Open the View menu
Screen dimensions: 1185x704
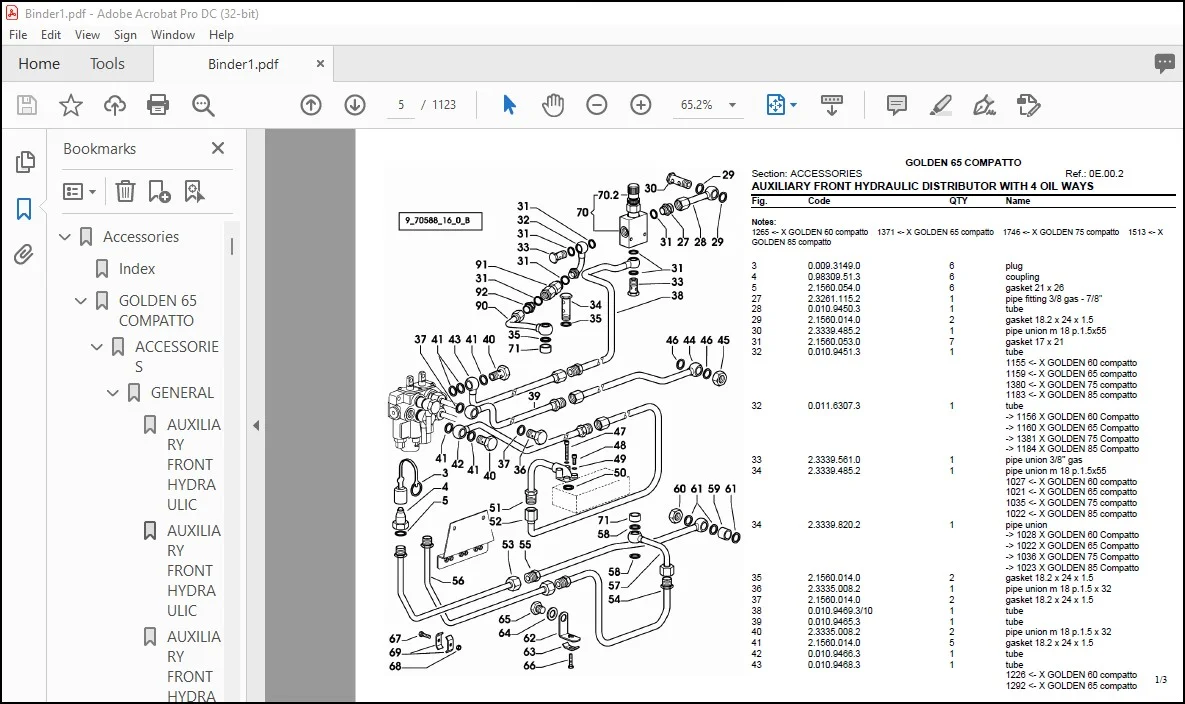pos(87,35)
